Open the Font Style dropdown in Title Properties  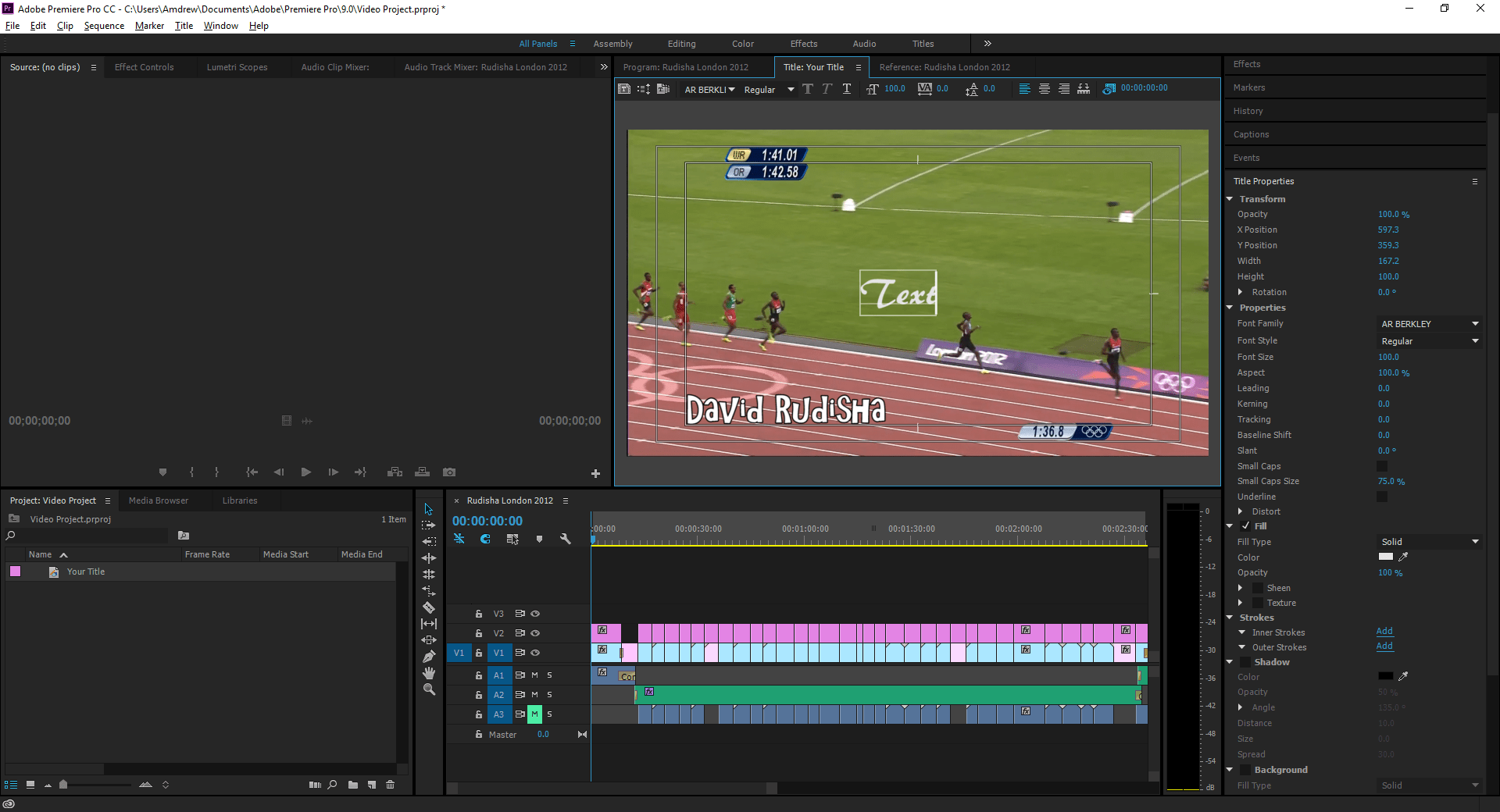(1430, 341)
